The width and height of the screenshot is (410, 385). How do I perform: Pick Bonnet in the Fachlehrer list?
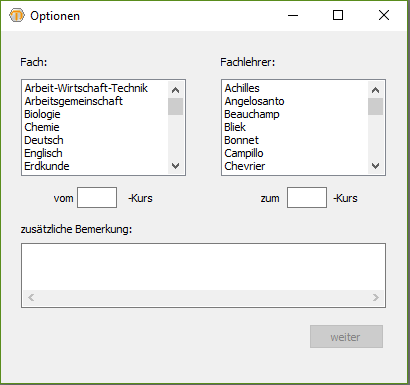coord(241,140)
